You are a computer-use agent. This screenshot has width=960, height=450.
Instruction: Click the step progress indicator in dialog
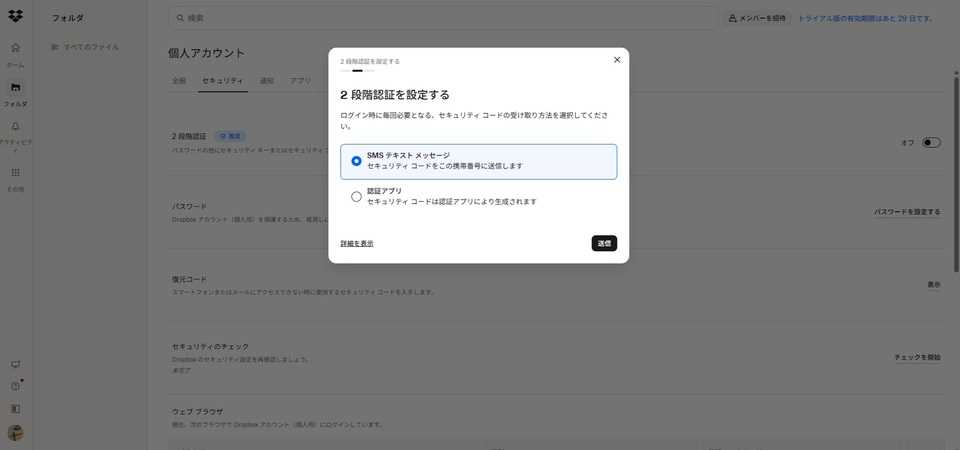point(357,71)
